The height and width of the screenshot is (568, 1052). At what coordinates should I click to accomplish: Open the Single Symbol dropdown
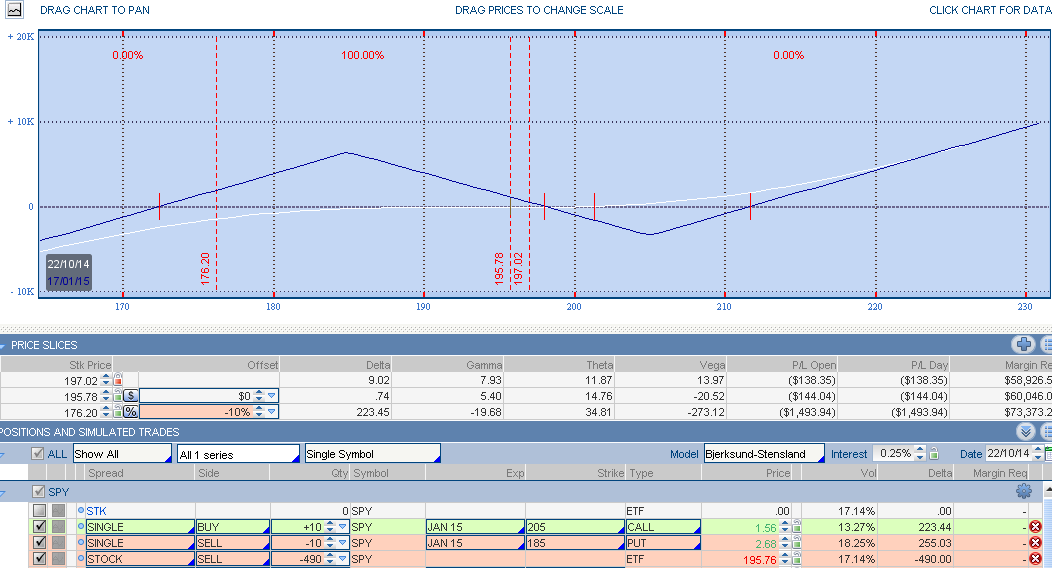tap(372, 454)
